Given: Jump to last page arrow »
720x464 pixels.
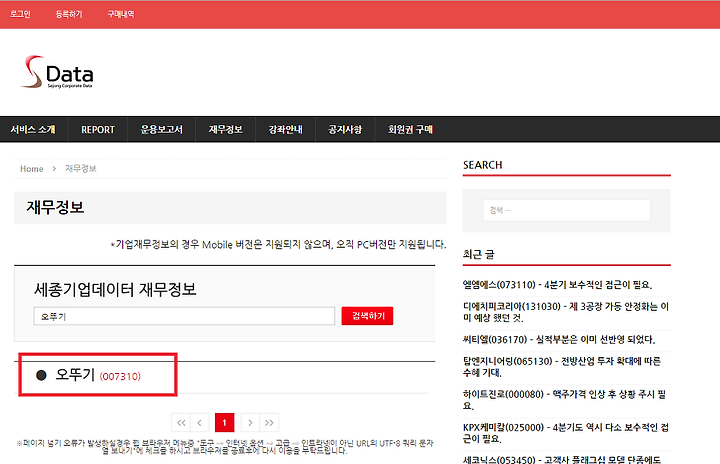Looking at the screenshot, I should [x=269, y=423].
